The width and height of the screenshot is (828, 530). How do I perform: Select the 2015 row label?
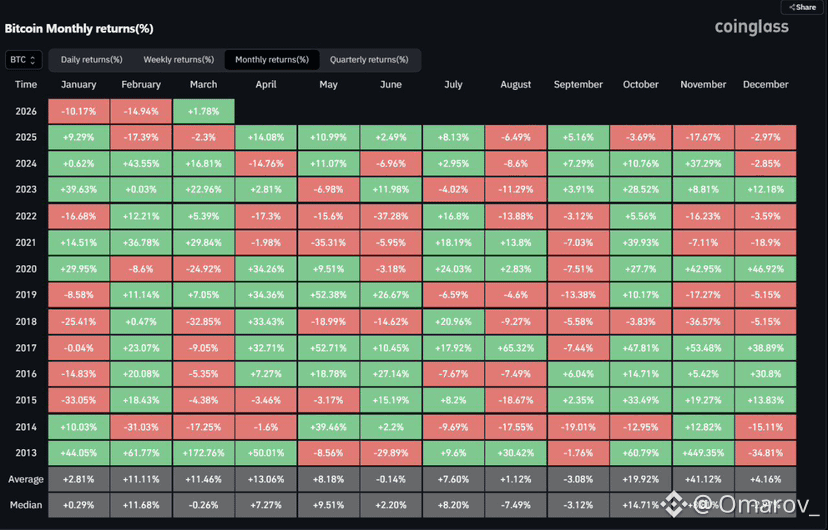click(26, 400)
